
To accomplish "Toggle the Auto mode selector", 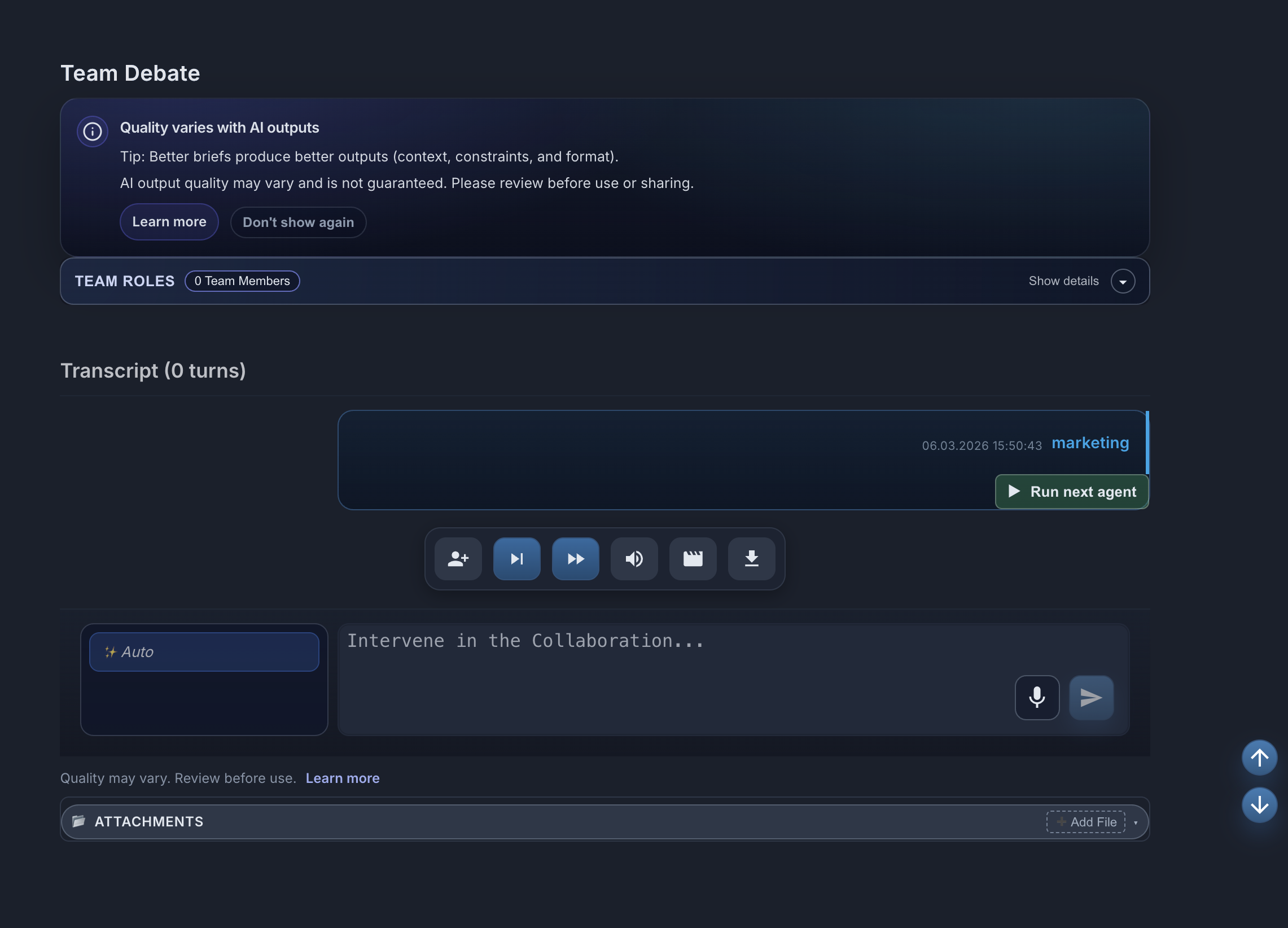I will [204, 651].
